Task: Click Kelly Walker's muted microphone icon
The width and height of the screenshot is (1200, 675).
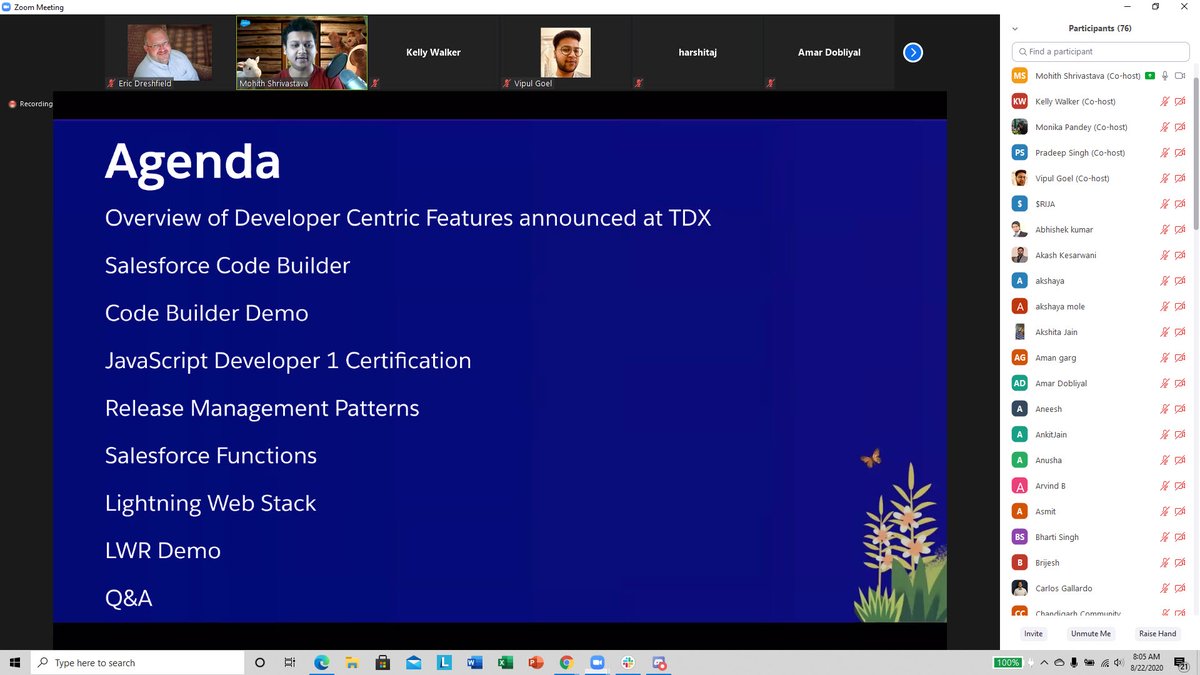Action: pos(1165,101)
